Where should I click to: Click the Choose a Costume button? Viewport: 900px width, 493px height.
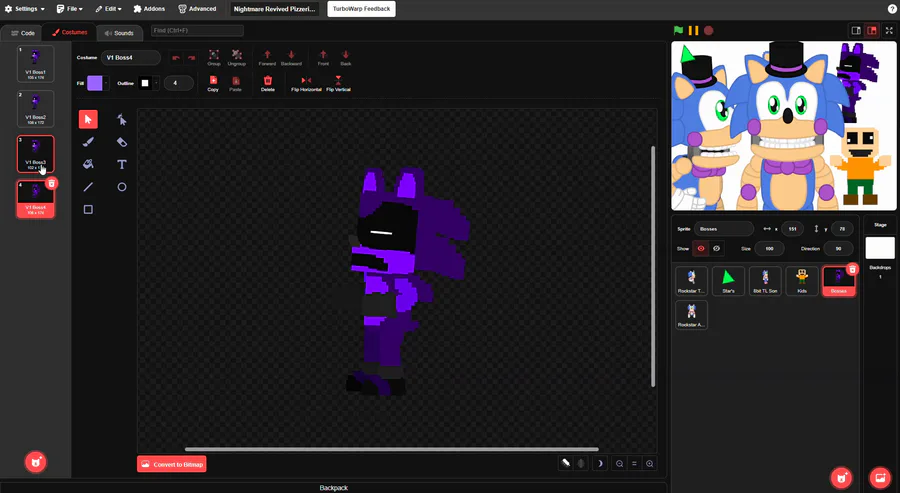(36, 462)
